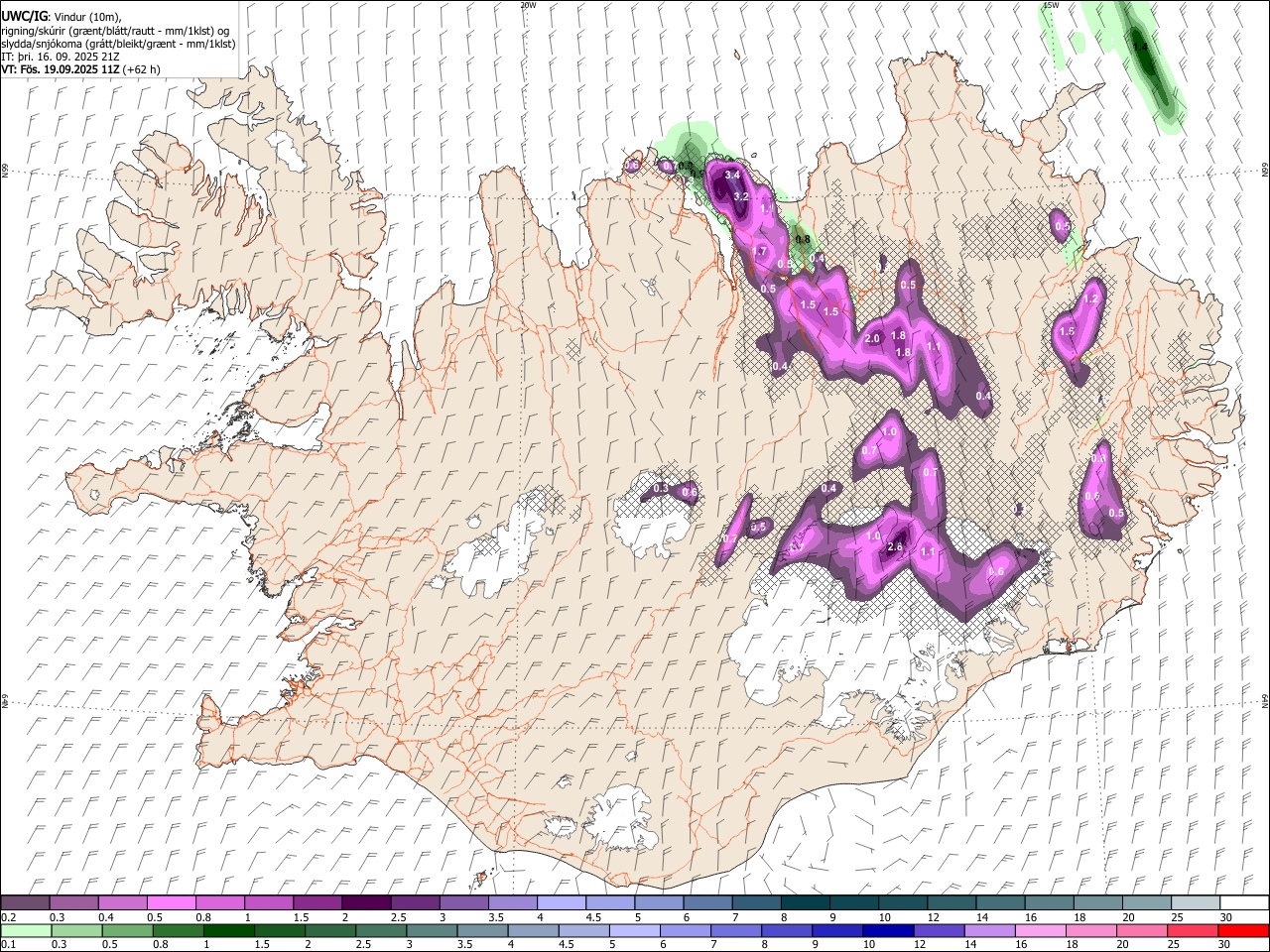Pick the bright pink 0.5 swatch in purple legend
The height and width of the screenshot is (952, 1270).
[171, 903]
